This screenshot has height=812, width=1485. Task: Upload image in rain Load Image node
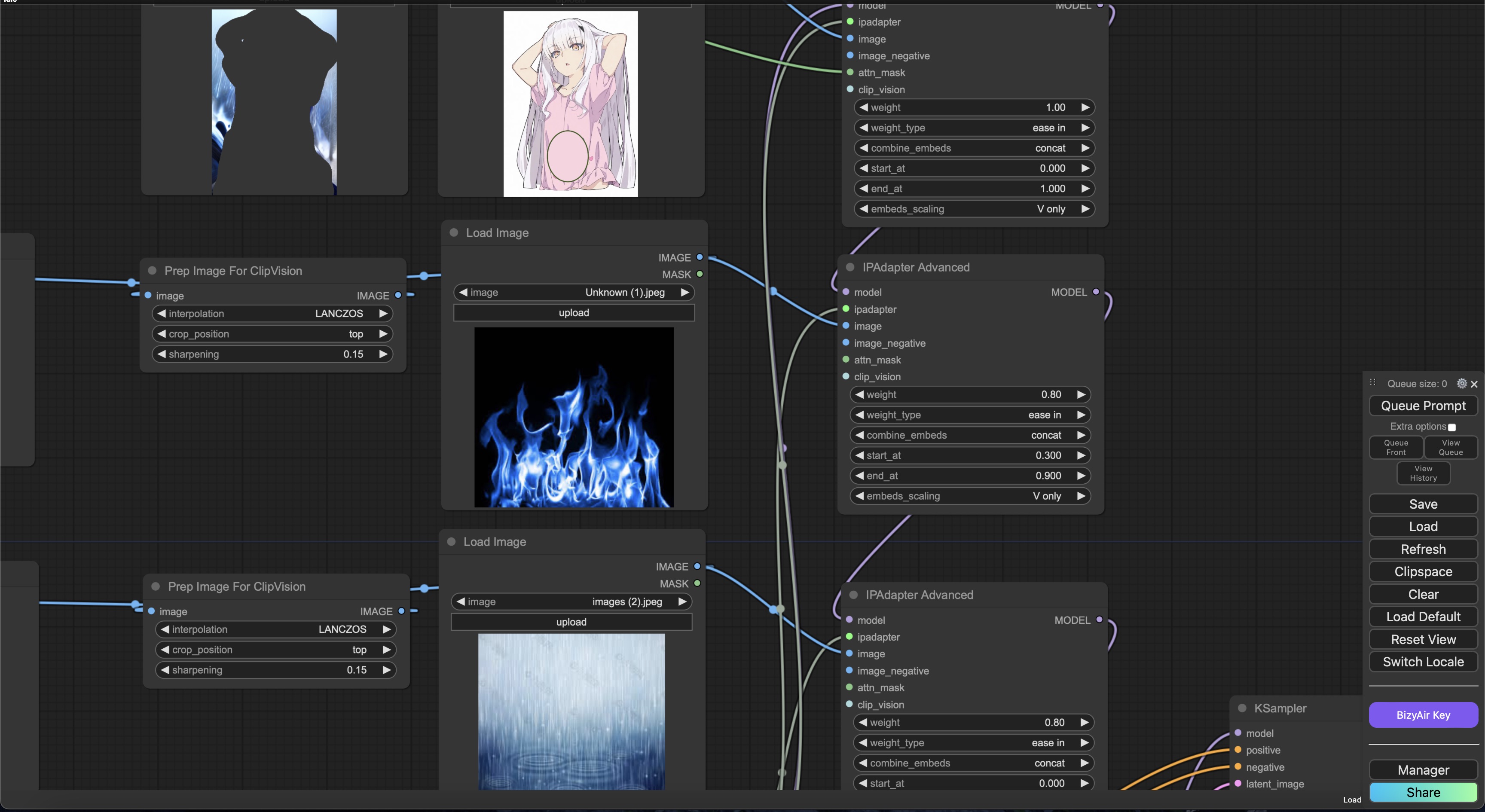pyautogui.click(x=571, y=622)
